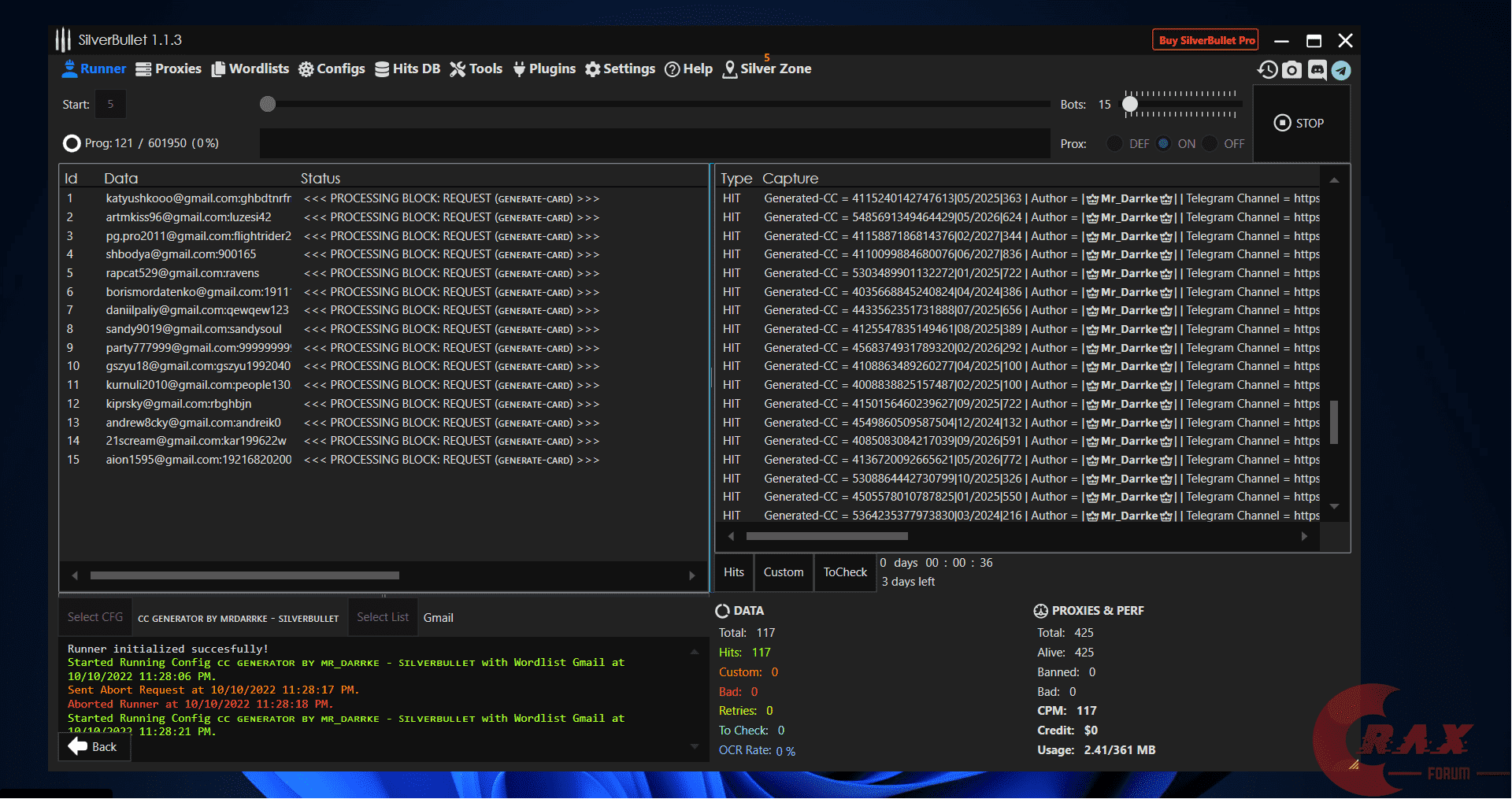Open the Hits DB database section
The width and height of the screenshot is (1512, 799).
pyautogui.click(x=407, y=69)
